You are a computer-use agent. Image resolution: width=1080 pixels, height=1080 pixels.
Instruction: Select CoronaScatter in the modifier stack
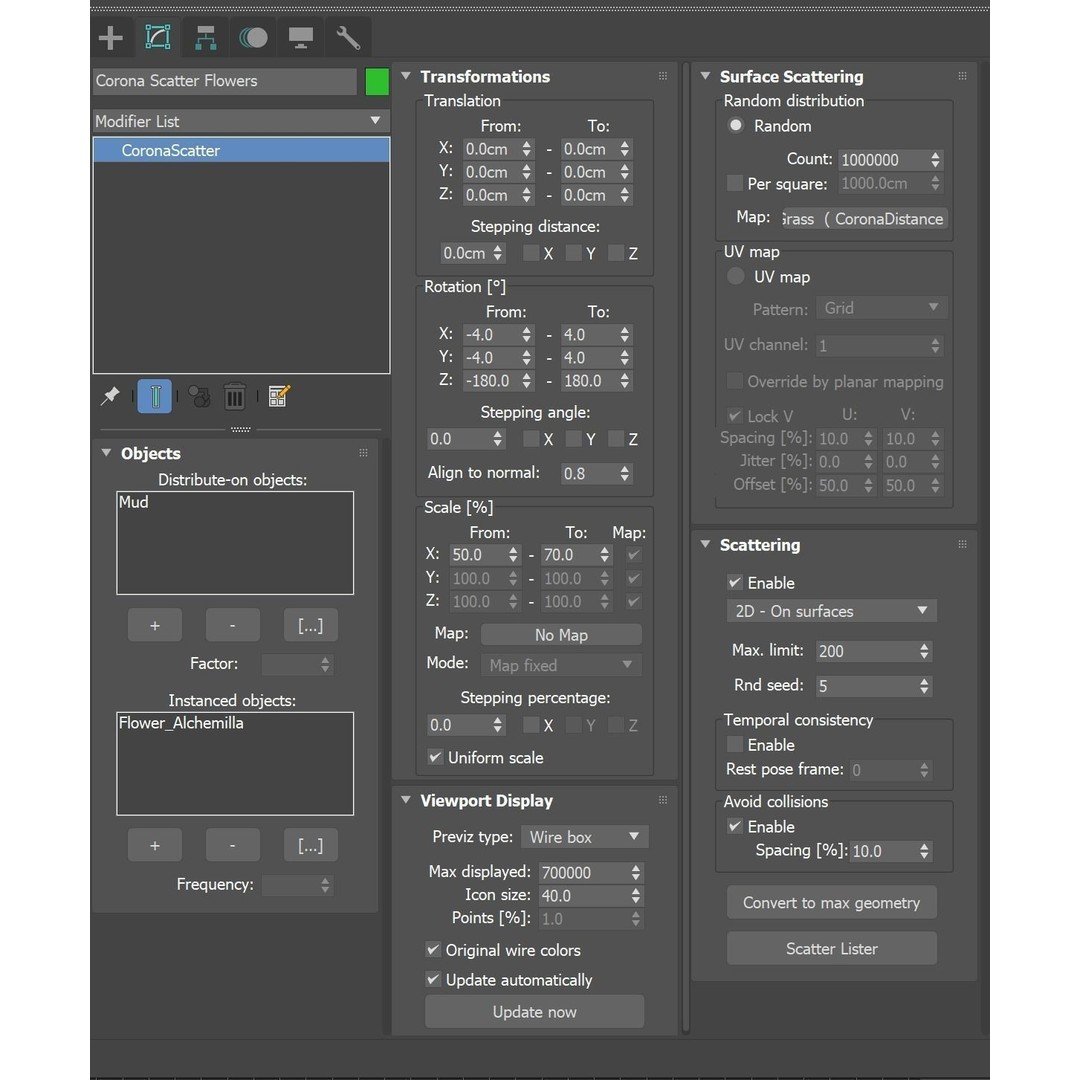point(241,150)
